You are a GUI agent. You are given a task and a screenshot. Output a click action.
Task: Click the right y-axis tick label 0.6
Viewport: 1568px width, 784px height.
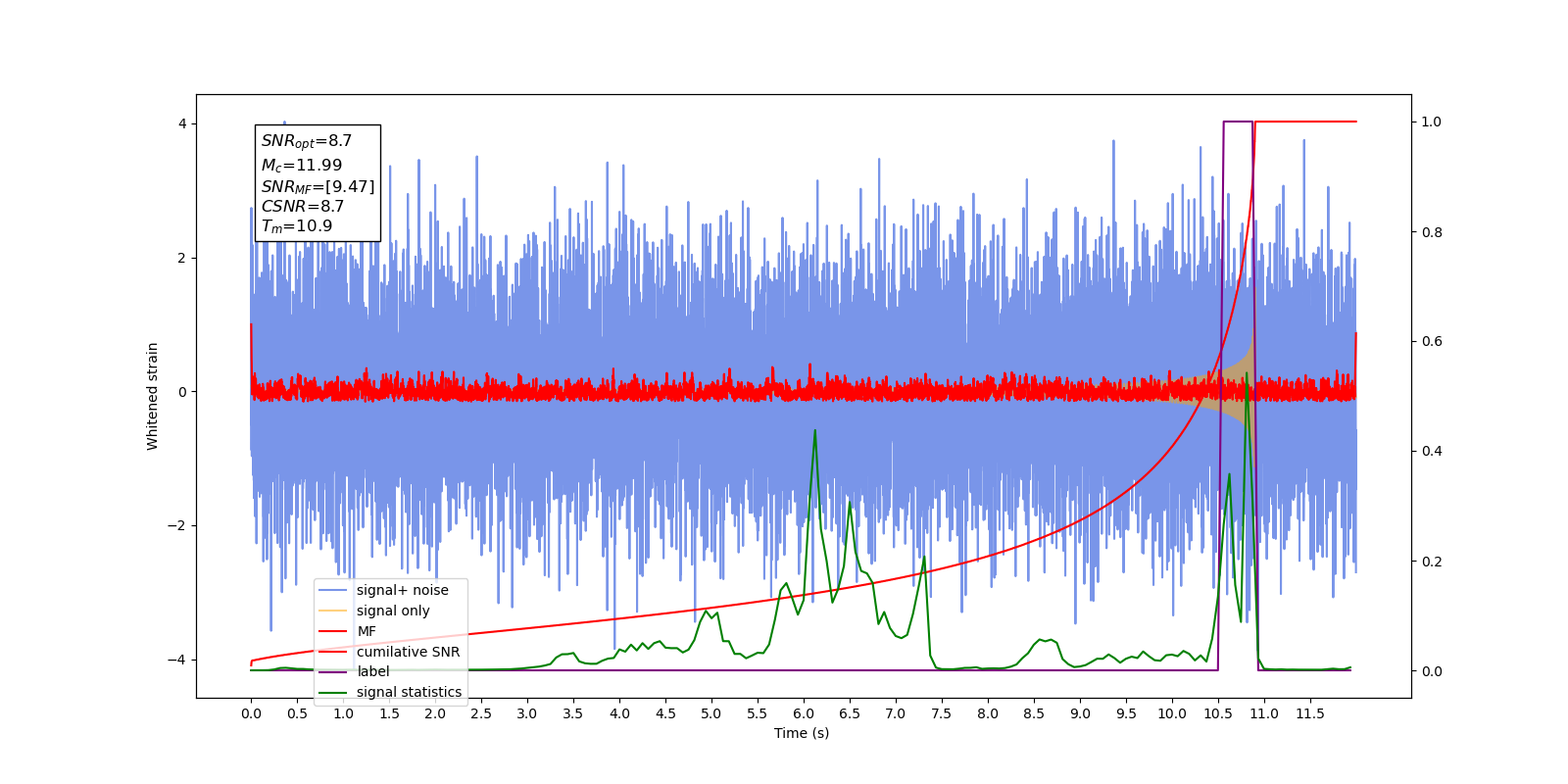coord(1432,341)
